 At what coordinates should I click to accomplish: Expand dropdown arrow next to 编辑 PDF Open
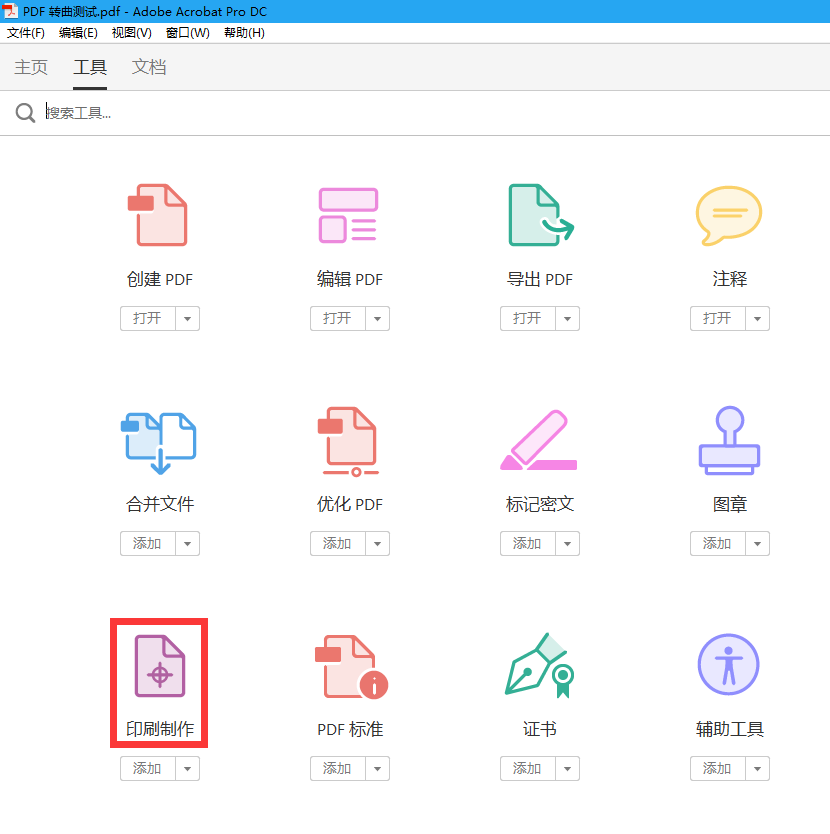(377, 319)
